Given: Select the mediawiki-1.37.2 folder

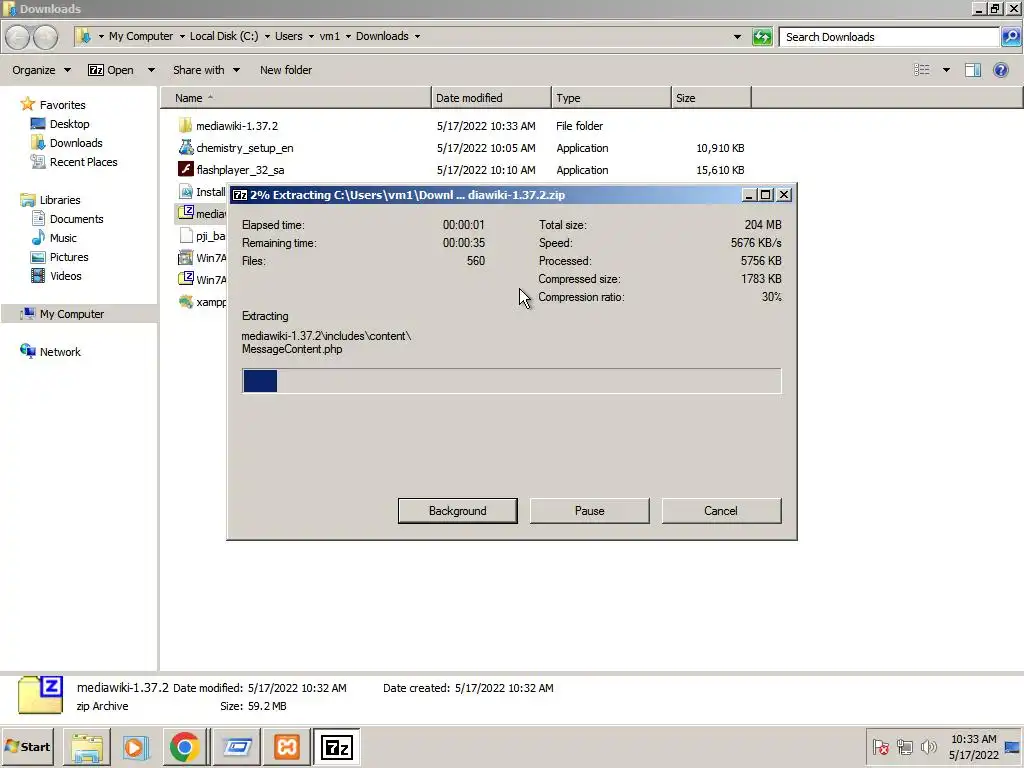Looking at the screenshot, I should point(236,126).
